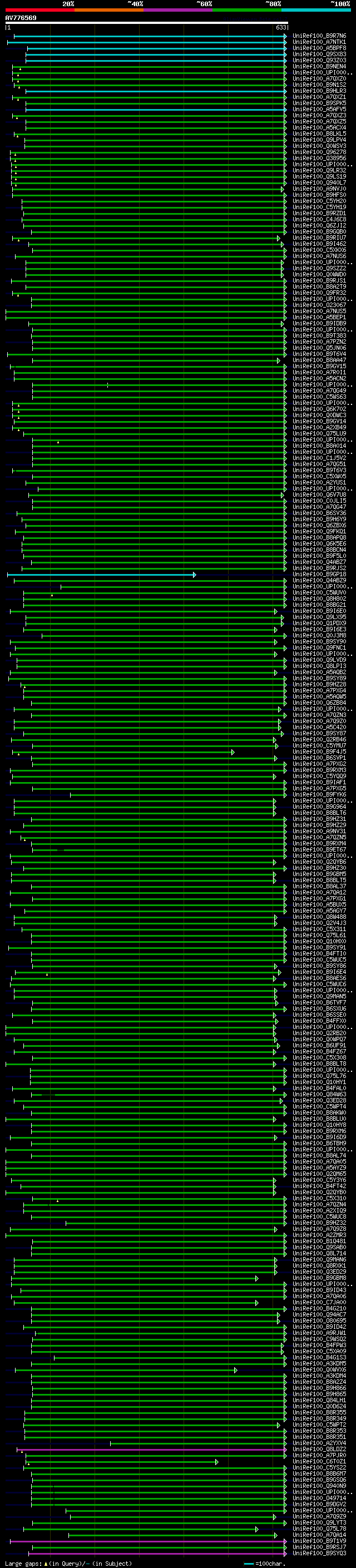Open hit UniRef100_B9SPK5
The height and width of the screenshot is (1568, 356).
pos(319,103)
